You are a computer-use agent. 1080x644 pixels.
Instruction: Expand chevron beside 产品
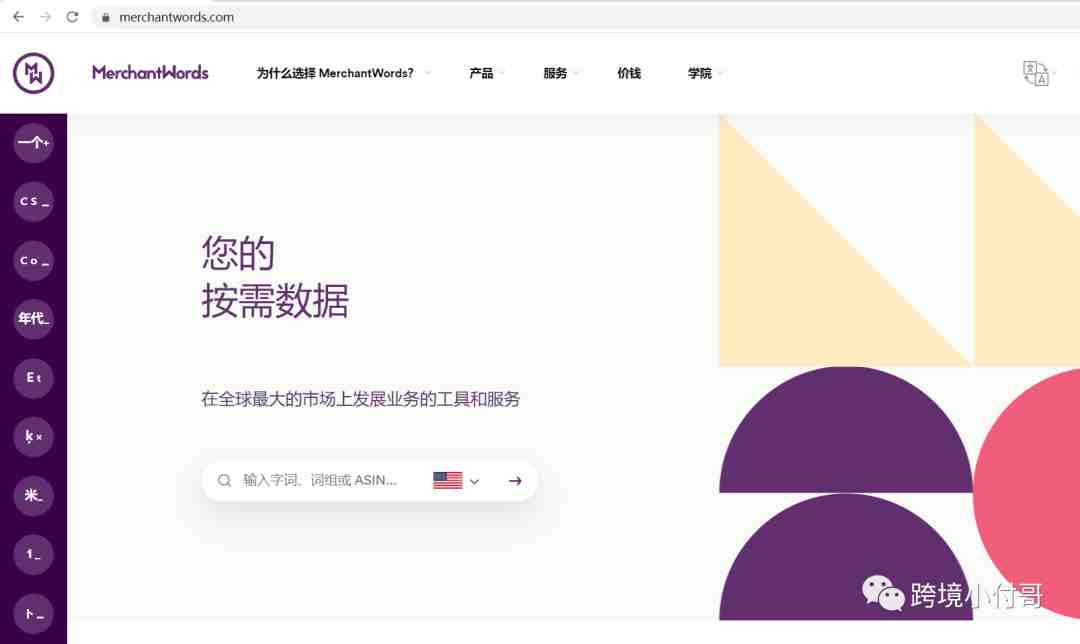pos(502,73)
